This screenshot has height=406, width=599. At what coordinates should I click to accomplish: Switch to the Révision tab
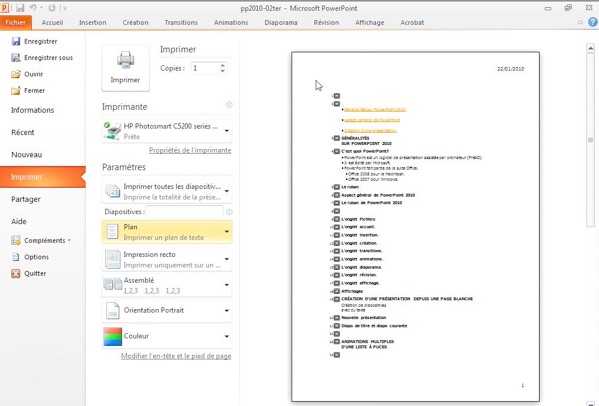tap(326, 23)
